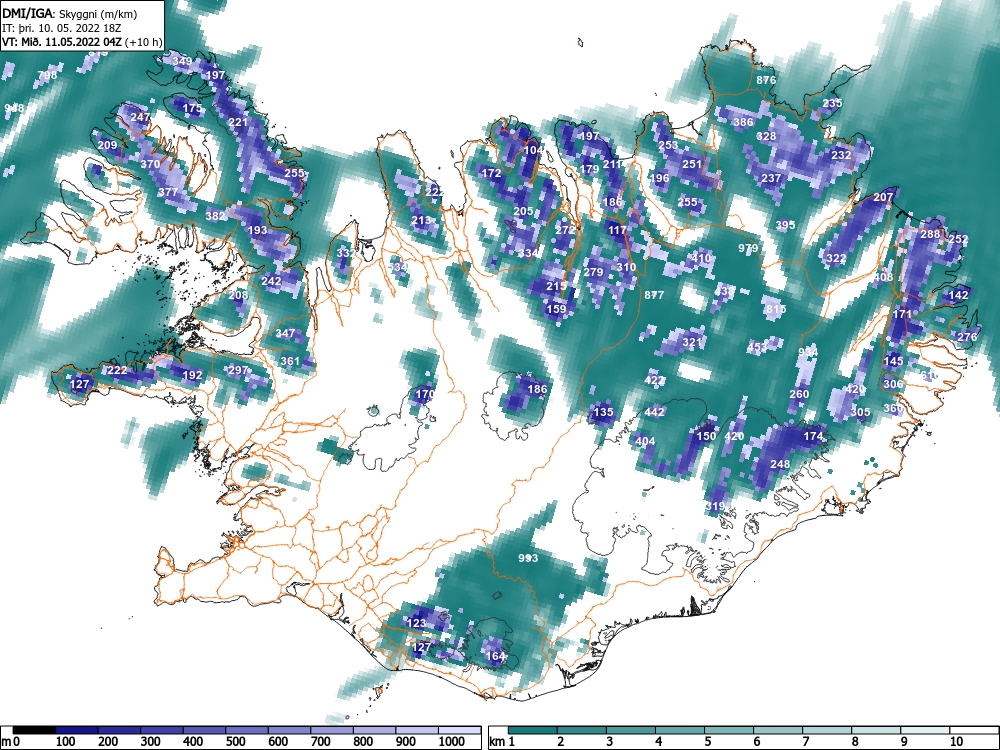The image size is (1000, 750).
Task: Click the visibility value 979
Action: point(748,248)
